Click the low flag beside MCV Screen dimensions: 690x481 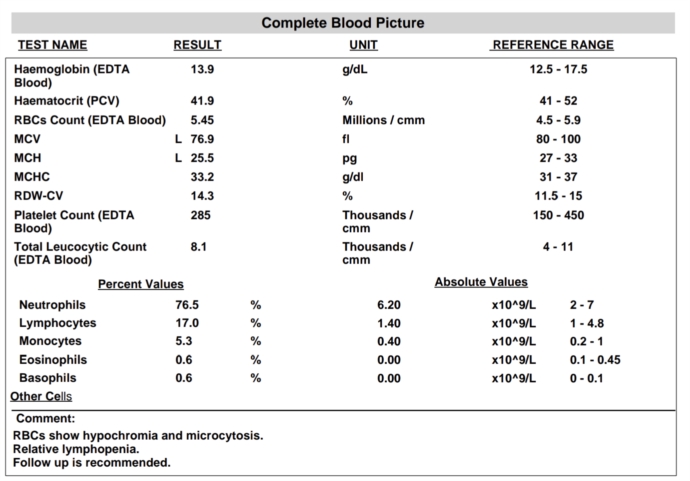[x=178, y=139]
